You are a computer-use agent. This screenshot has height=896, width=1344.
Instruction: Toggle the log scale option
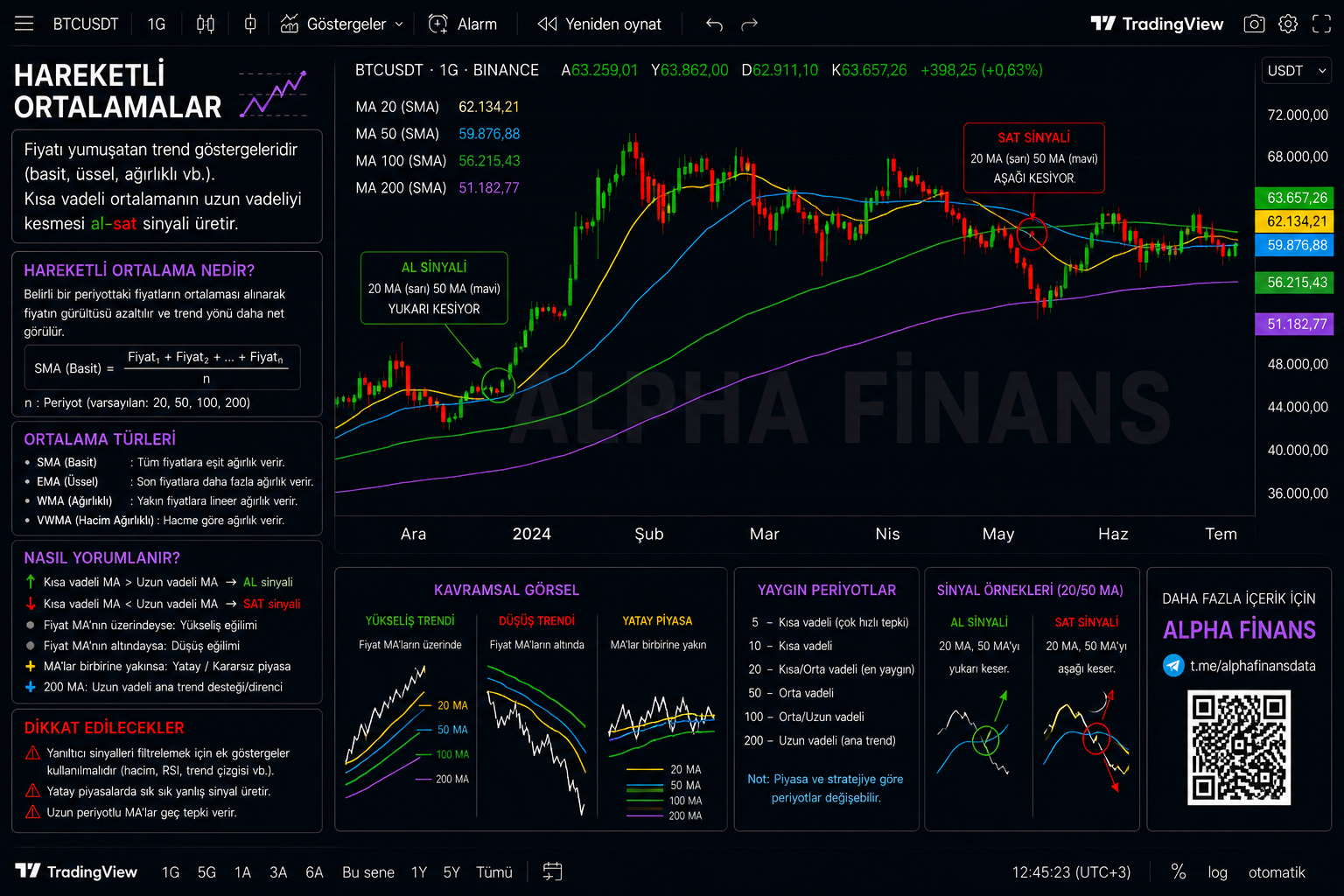pyautogui.click(x=1217, y=872)
